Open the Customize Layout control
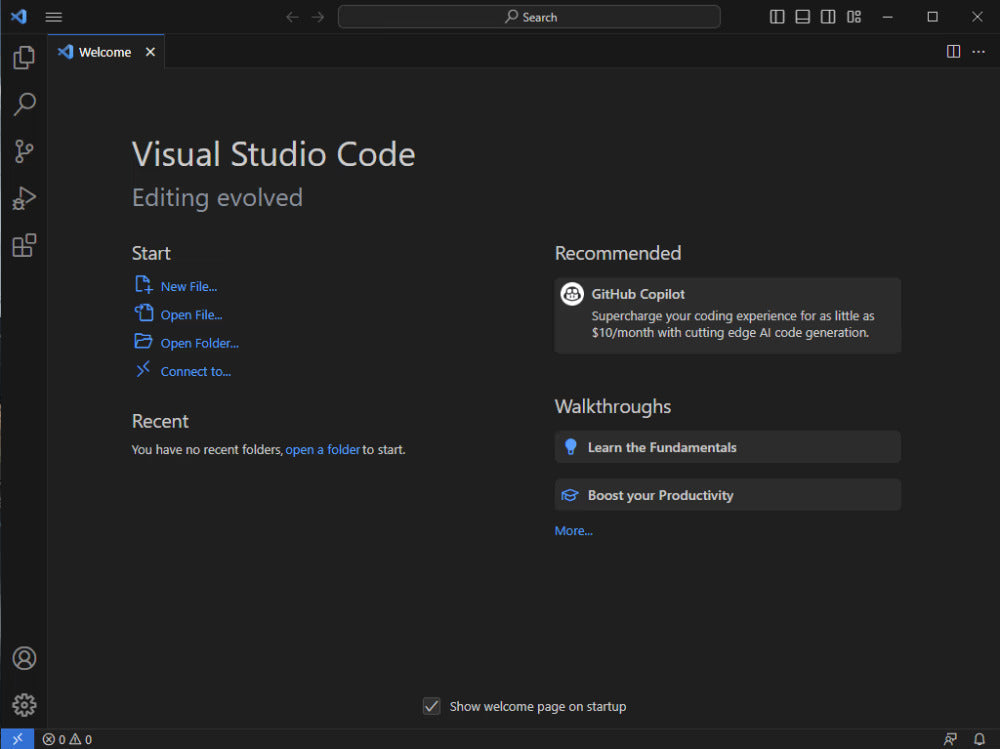Screen dimensions: 1000x749 pyautogui.click(x=853, y=16)
